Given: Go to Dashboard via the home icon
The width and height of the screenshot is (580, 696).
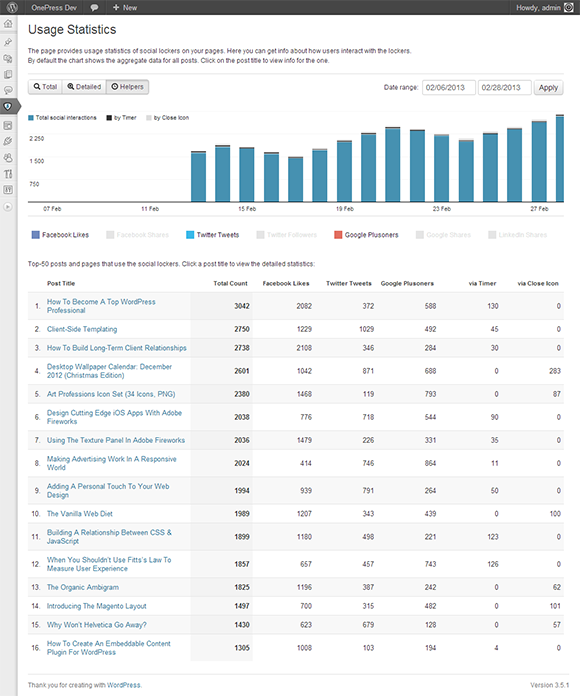Looking at the screenshot, I should (8, 24).
